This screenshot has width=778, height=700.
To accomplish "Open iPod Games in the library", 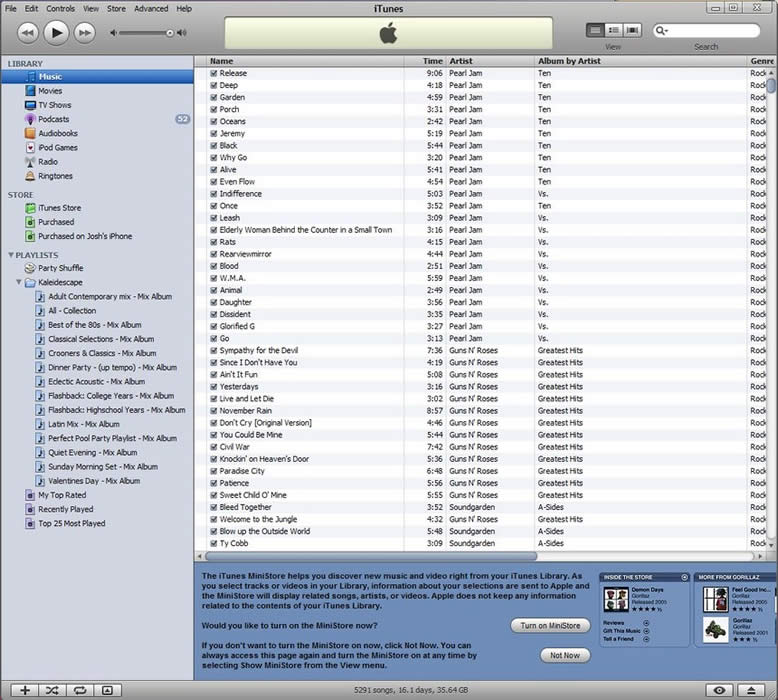I will coord(58,148).
